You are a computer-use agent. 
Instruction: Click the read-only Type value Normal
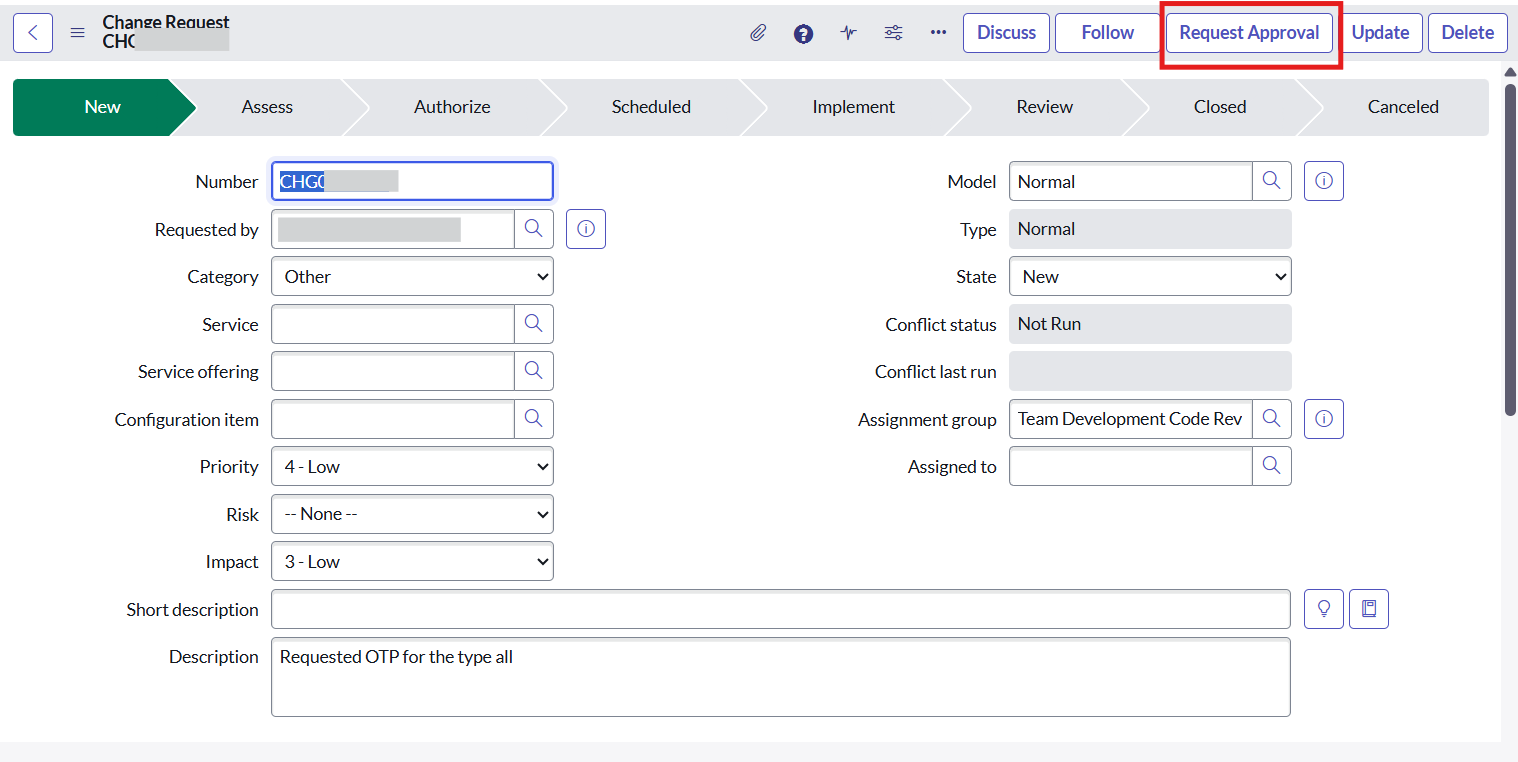click(x=1150, y=229)
